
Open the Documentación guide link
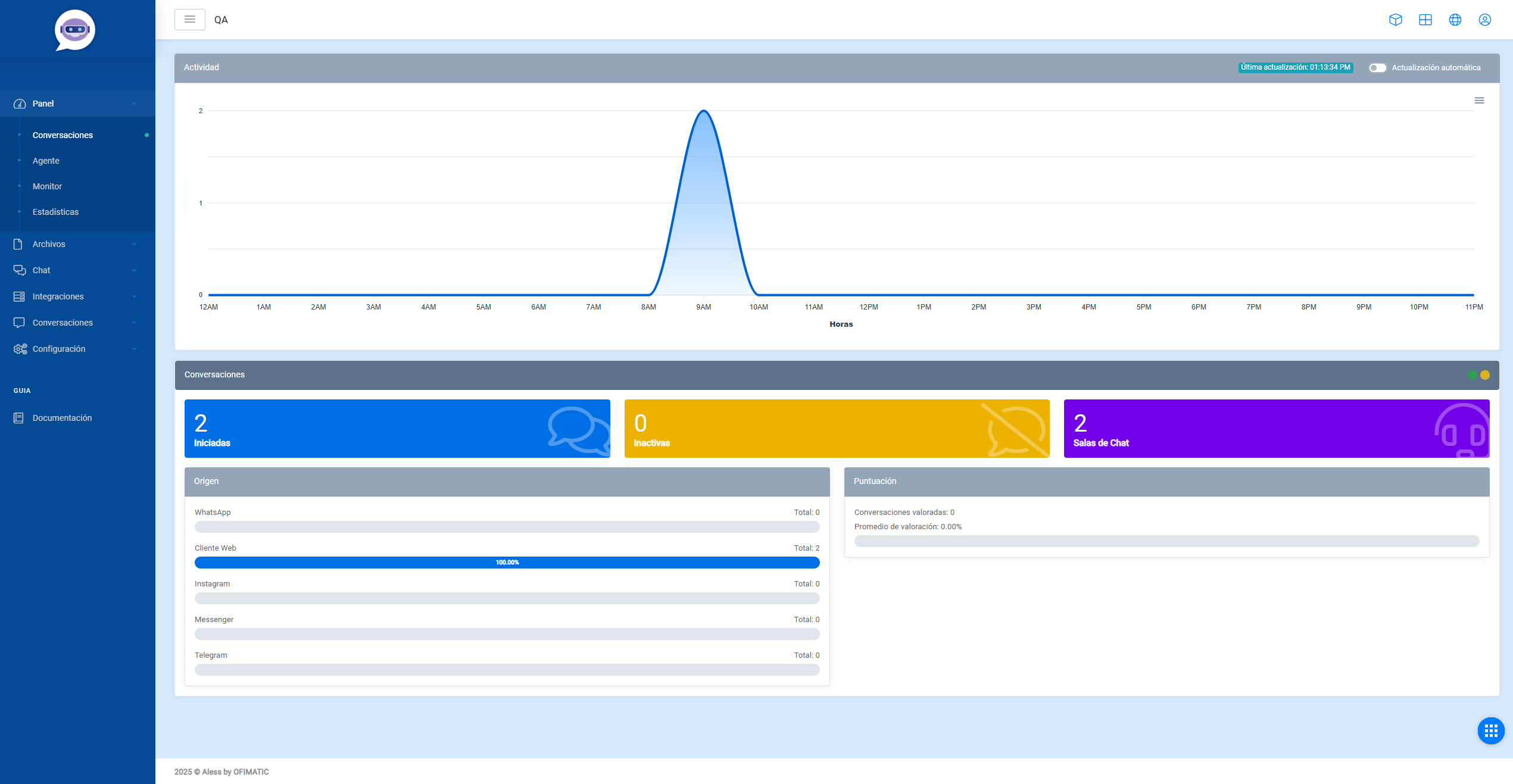(62, 418)
